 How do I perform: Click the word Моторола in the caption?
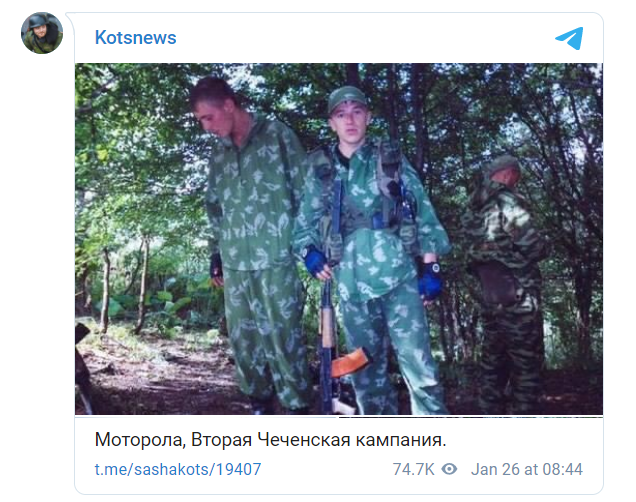click(x=140, y=440)
